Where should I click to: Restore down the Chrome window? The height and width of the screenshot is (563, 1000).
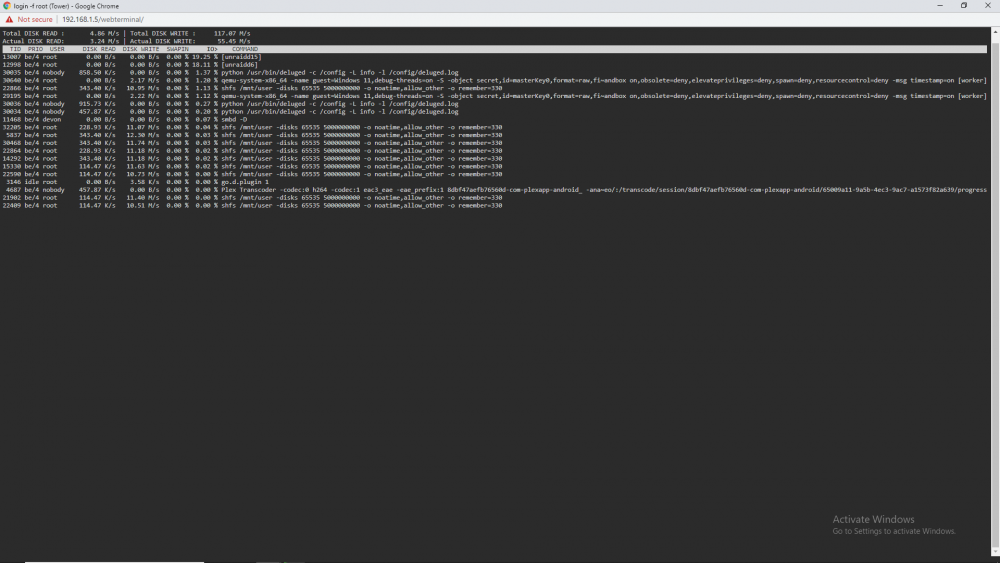coord(964,6)
